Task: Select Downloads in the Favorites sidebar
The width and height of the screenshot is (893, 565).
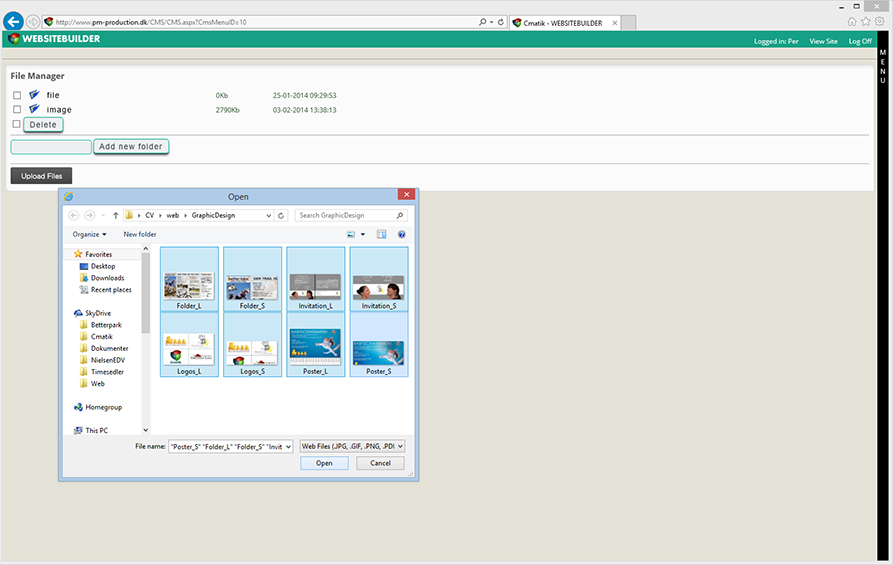Action: point(107,278)
